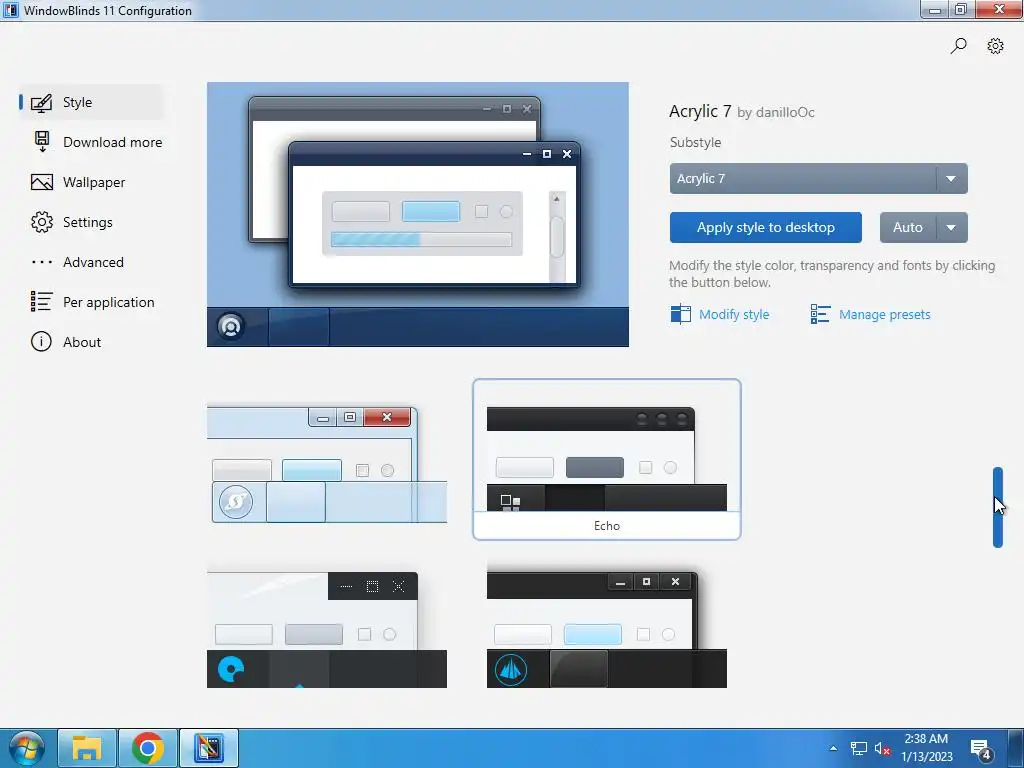1024x768 pixels.
Task: Click the Download more sidebar icon
Action: click(42, 142)
